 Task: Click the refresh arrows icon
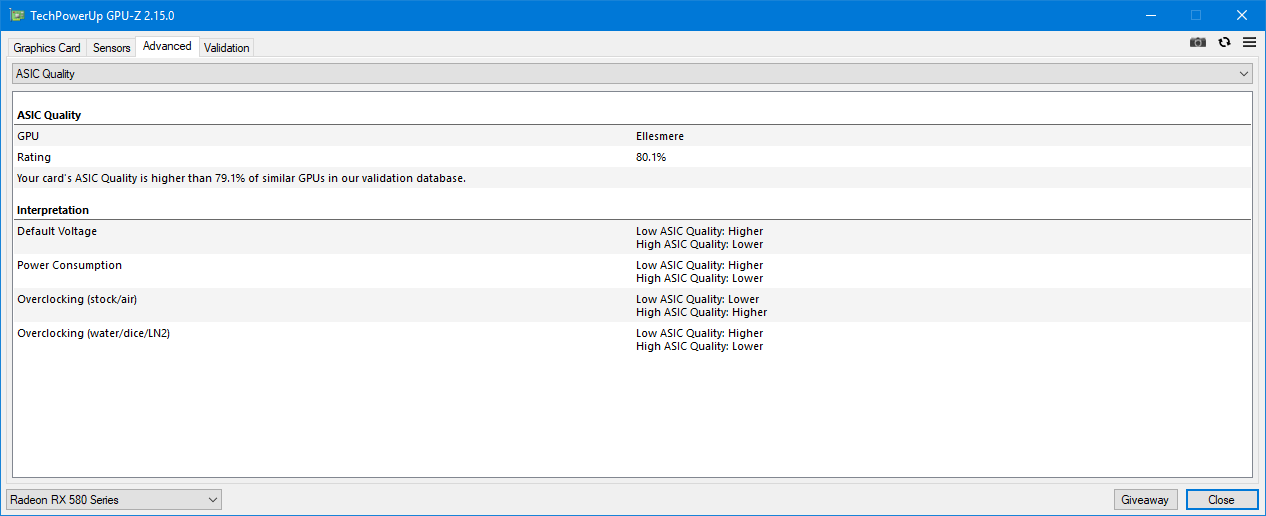coord(1224,42)
